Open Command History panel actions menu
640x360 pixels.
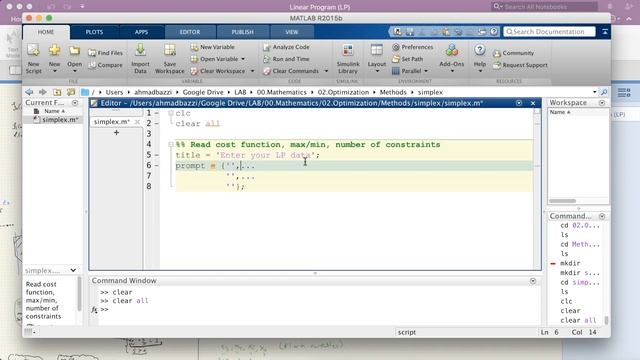click(x=602, y=216)
